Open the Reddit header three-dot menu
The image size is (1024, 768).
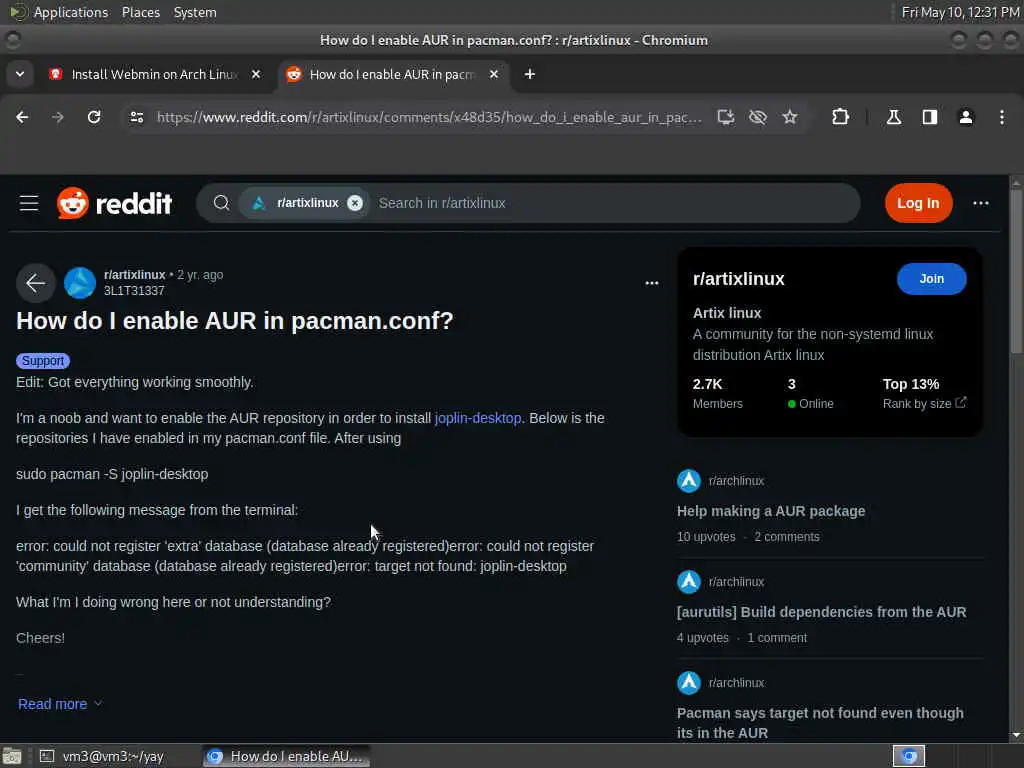[980, 203]
